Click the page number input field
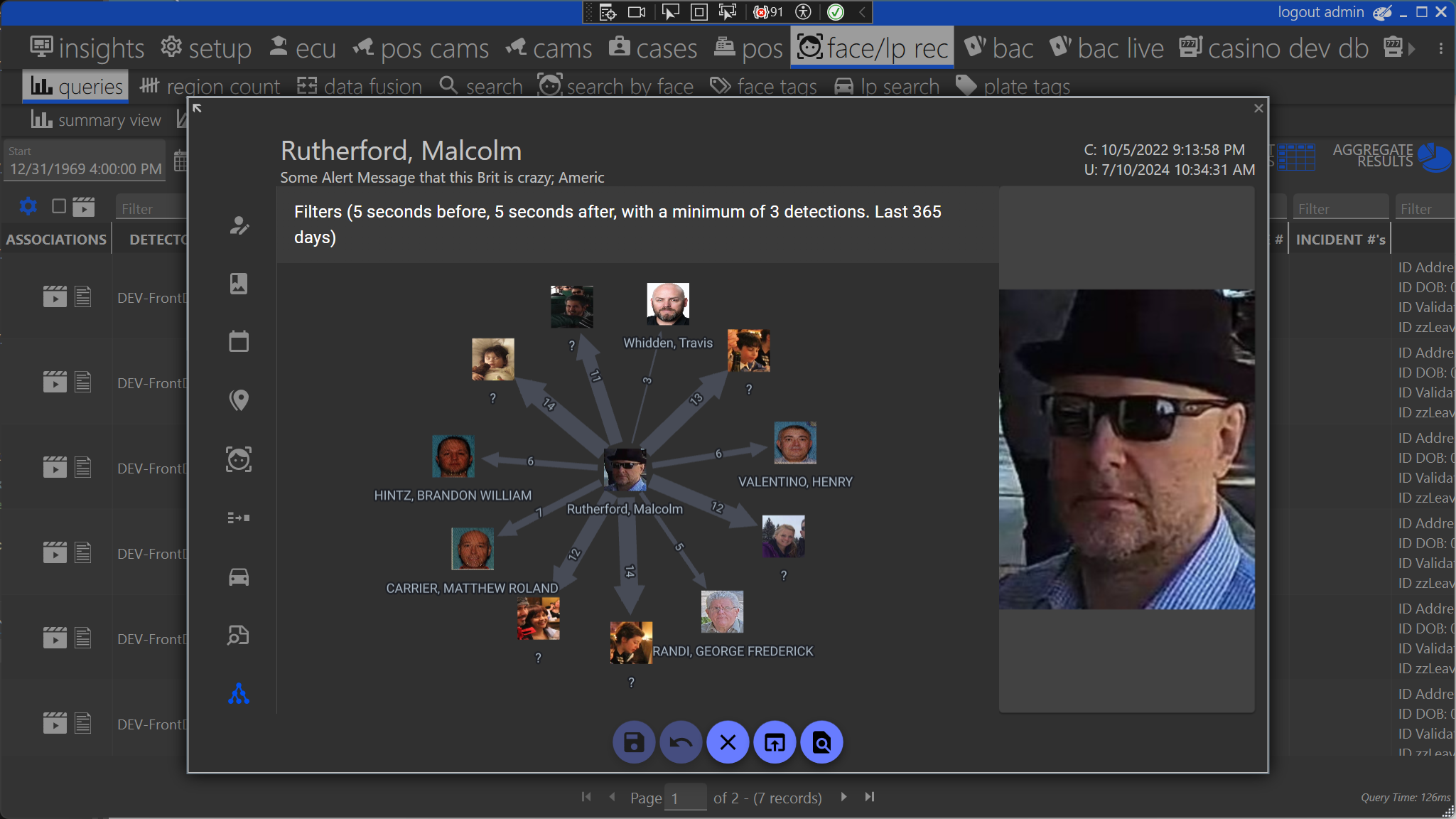This screenshot has height=819, width=1456. pos(685,798)
